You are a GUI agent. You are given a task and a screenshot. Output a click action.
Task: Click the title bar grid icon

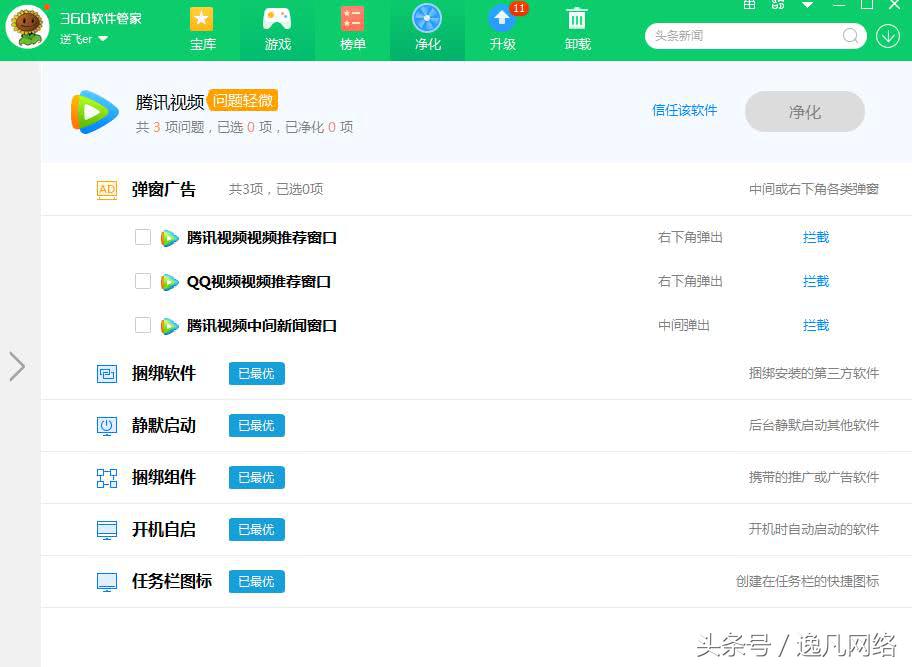pos(750,5)
